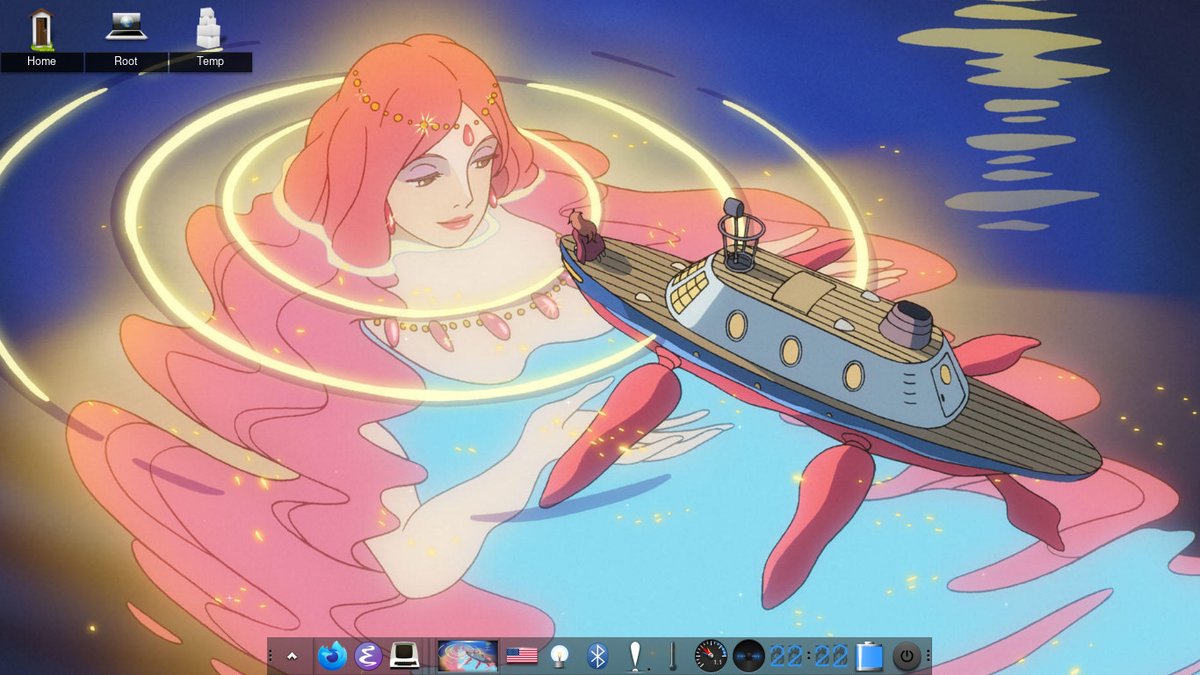The image size is (1200, 675).
Task: Expand the shelf start menu arrow
Action: 292,656
